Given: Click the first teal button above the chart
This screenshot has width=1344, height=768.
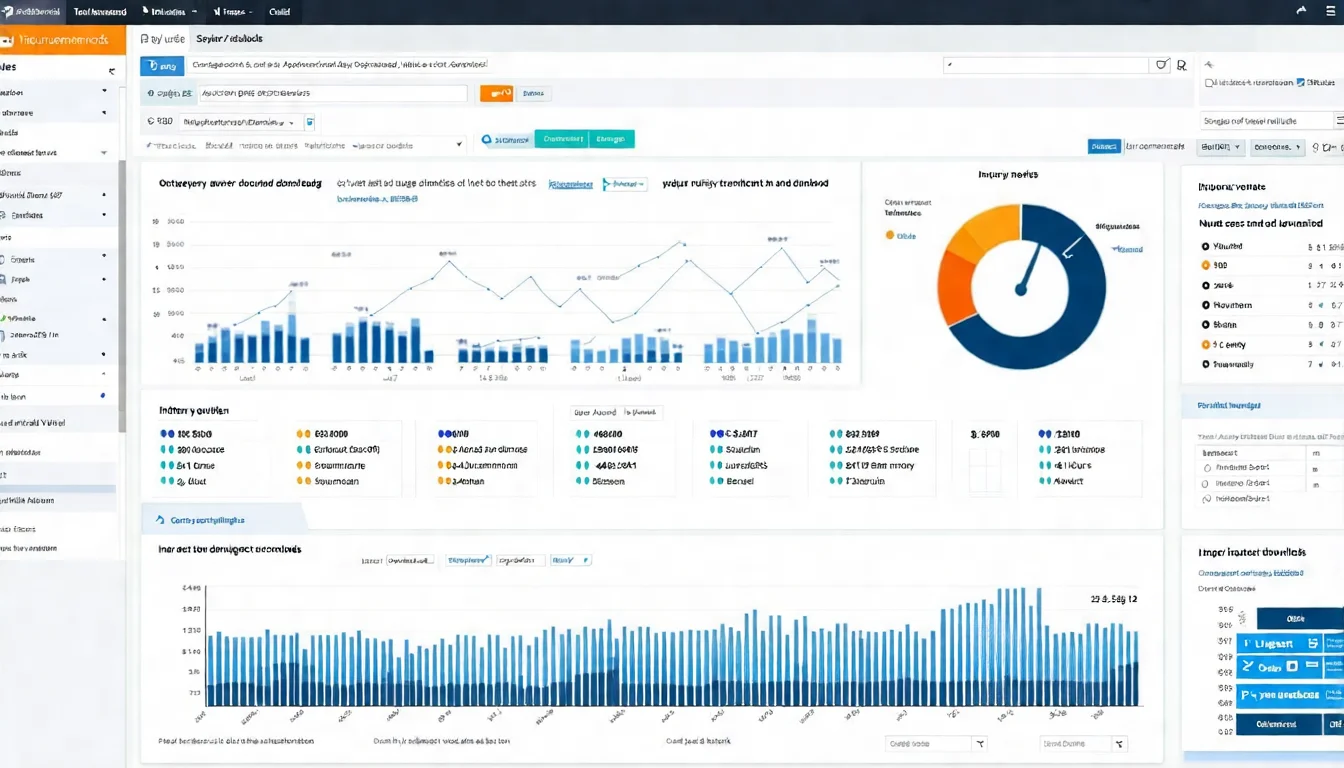Looking at the screenshot, I should [x=561, y=139].
